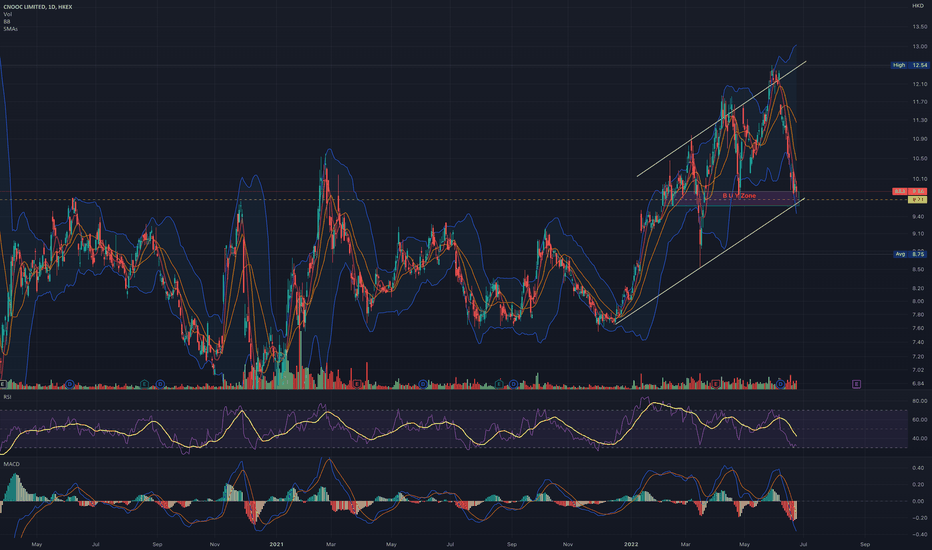Screen dimensions: 932x550
Task: Click the red last price label
Action: [909, 191]
